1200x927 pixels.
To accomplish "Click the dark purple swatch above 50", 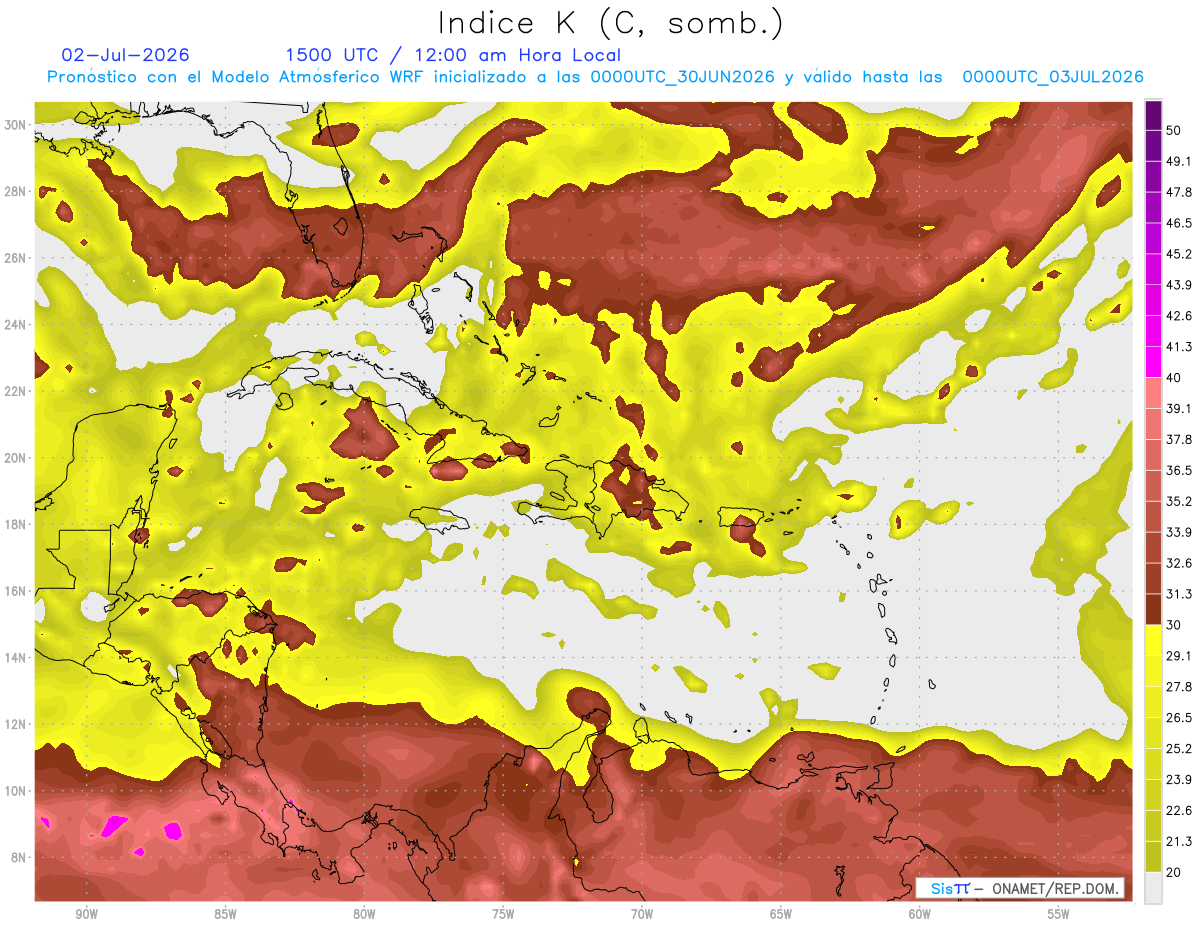I will [x=1153, y=116].
